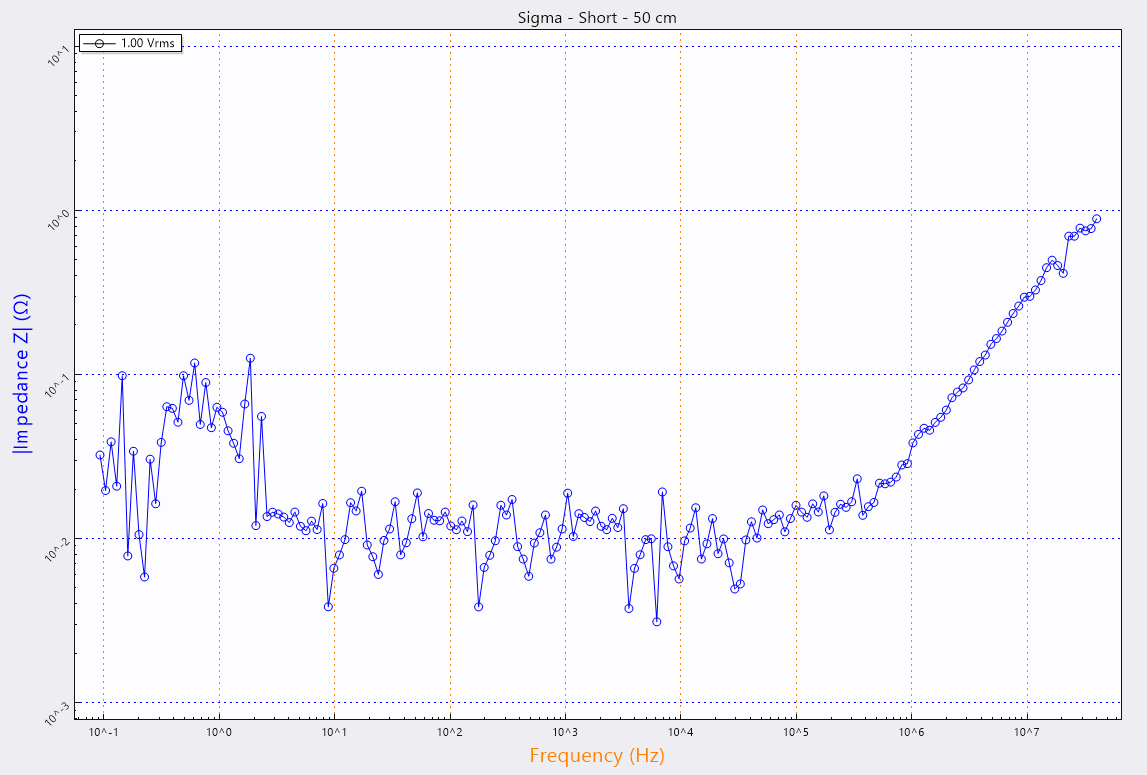Click the 'Frequency (Hz)' x-axis label
Image resolution: width=1147 pixels, height=775 pixels.
pyautogui.click(x=597, y=756)
